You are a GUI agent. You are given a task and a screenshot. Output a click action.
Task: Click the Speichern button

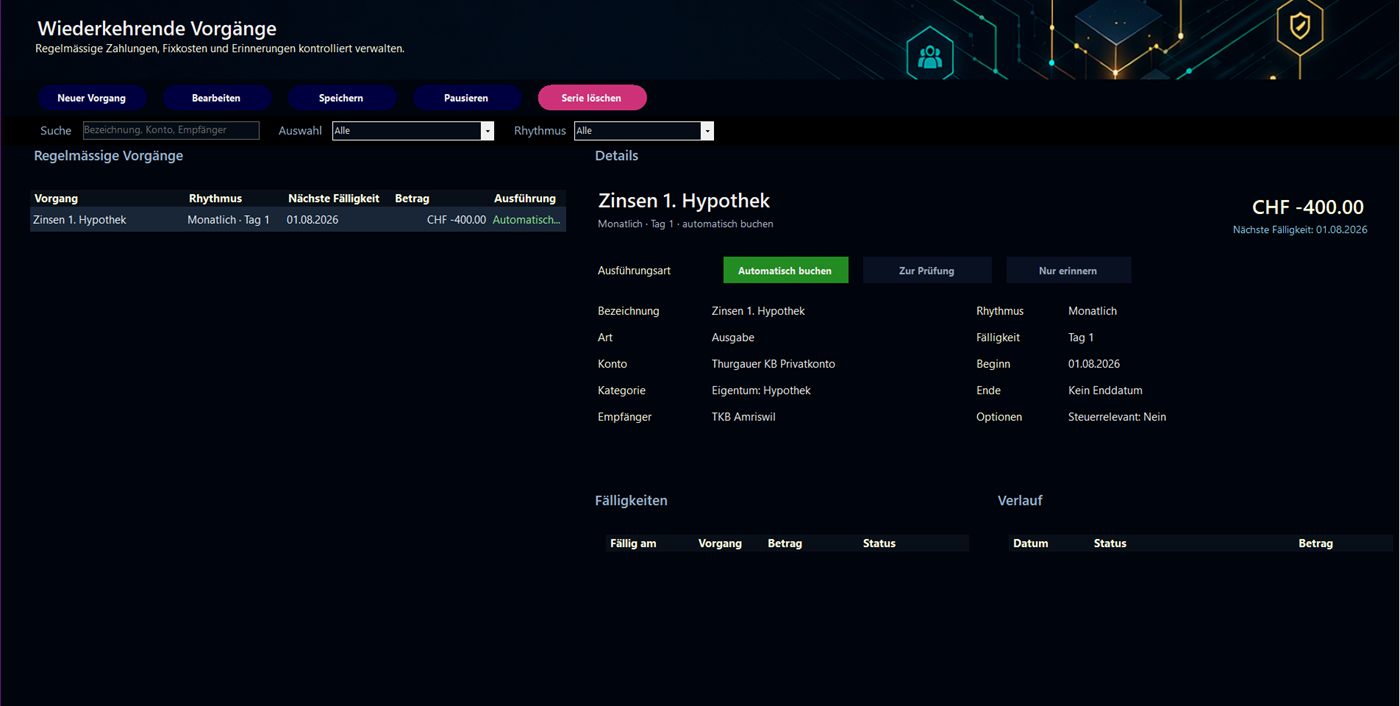pos(341,98)
